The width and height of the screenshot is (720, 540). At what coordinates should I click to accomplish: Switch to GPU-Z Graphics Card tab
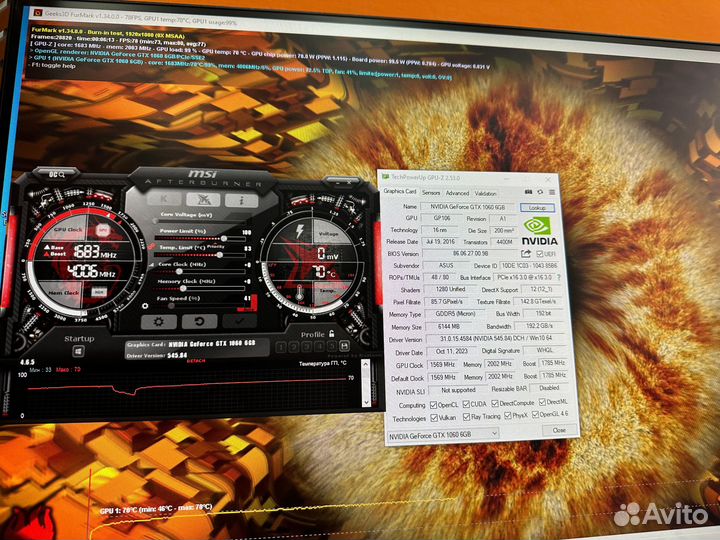(399, 191)
